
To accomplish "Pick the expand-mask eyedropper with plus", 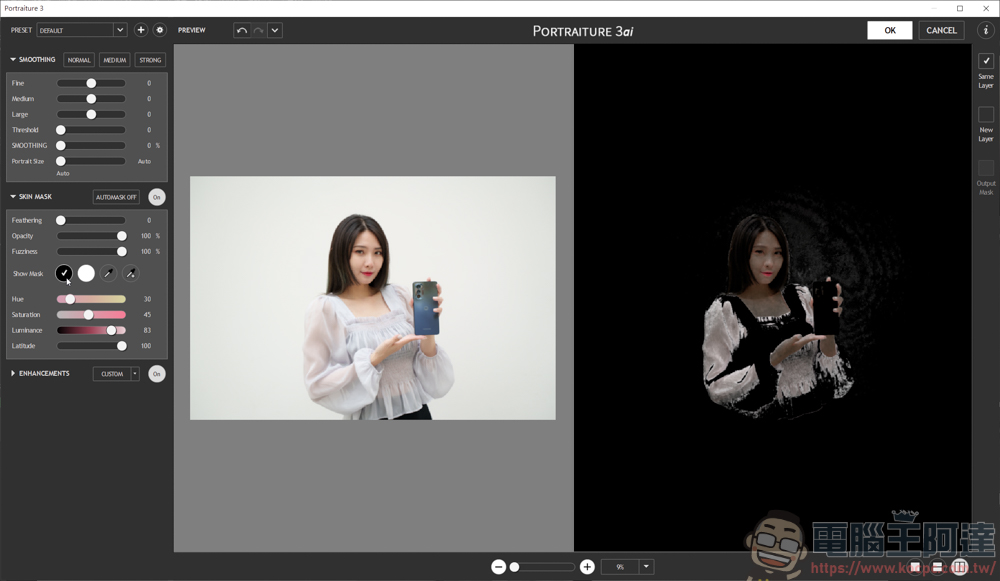I will click(x=131, y=273).
